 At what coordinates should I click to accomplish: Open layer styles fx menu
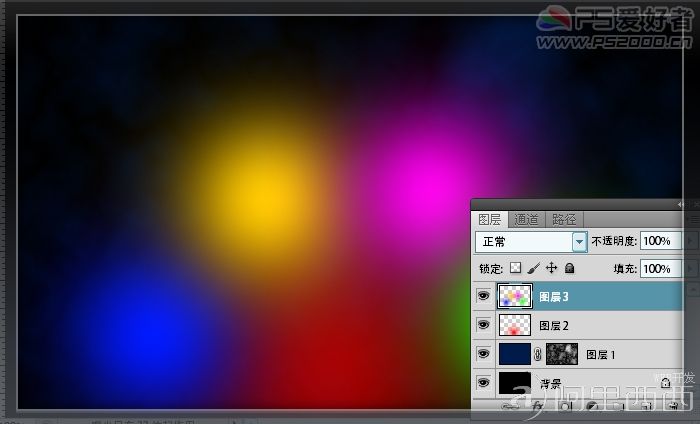(x=538, y=406)
